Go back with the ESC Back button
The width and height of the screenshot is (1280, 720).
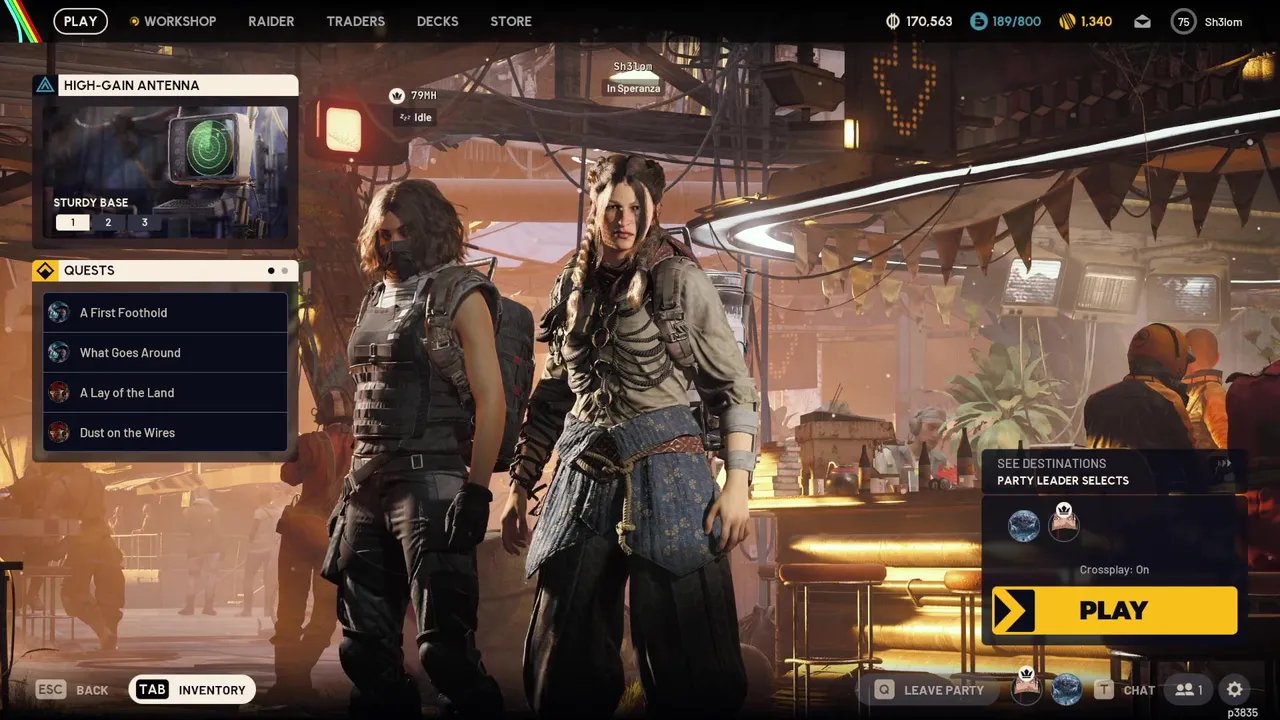(72, 689)
